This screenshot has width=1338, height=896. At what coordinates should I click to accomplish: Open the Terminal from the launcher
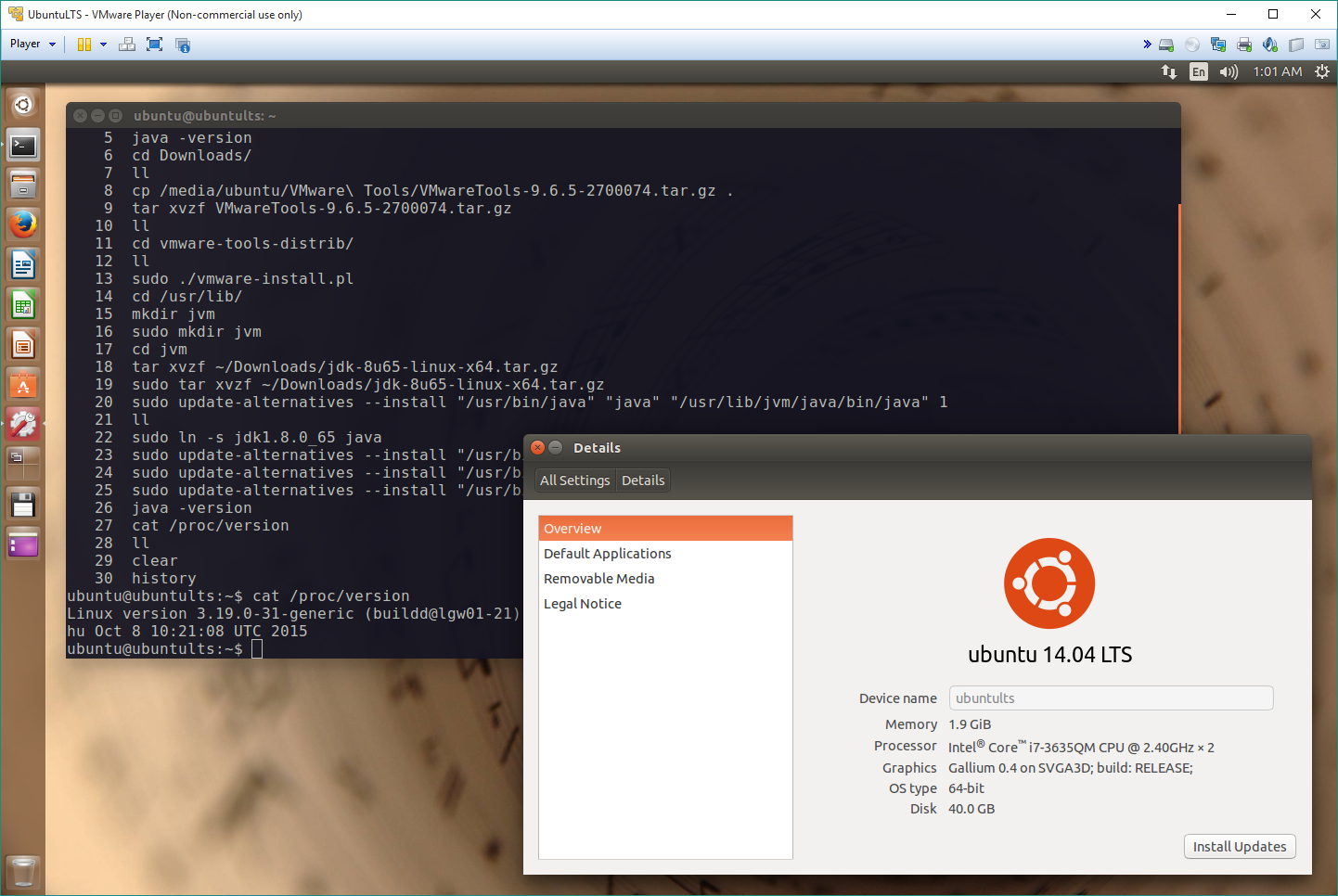23,145
